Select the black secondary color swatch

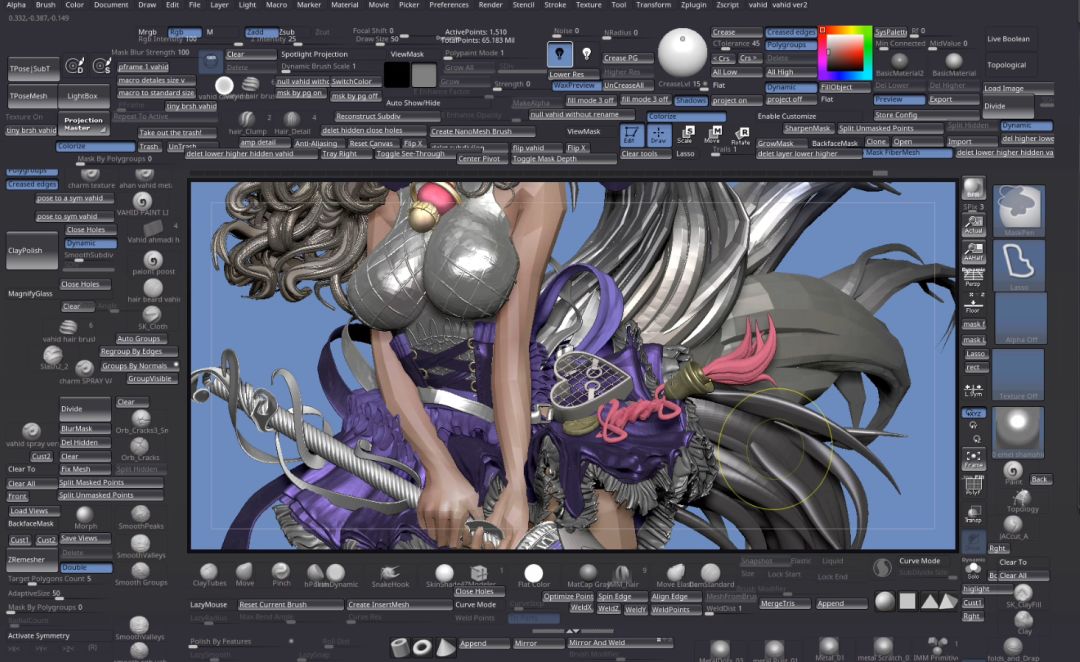[x=396, y=75]
